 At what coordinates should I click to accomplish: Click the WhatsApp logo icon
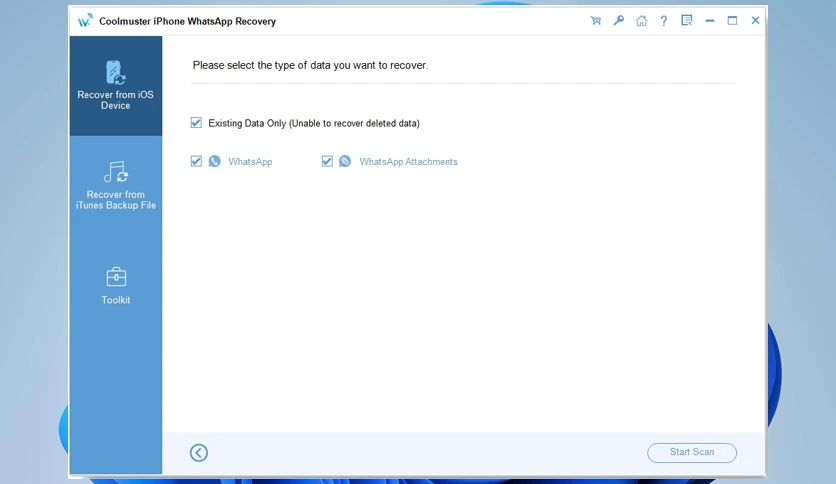click(214, 161)
